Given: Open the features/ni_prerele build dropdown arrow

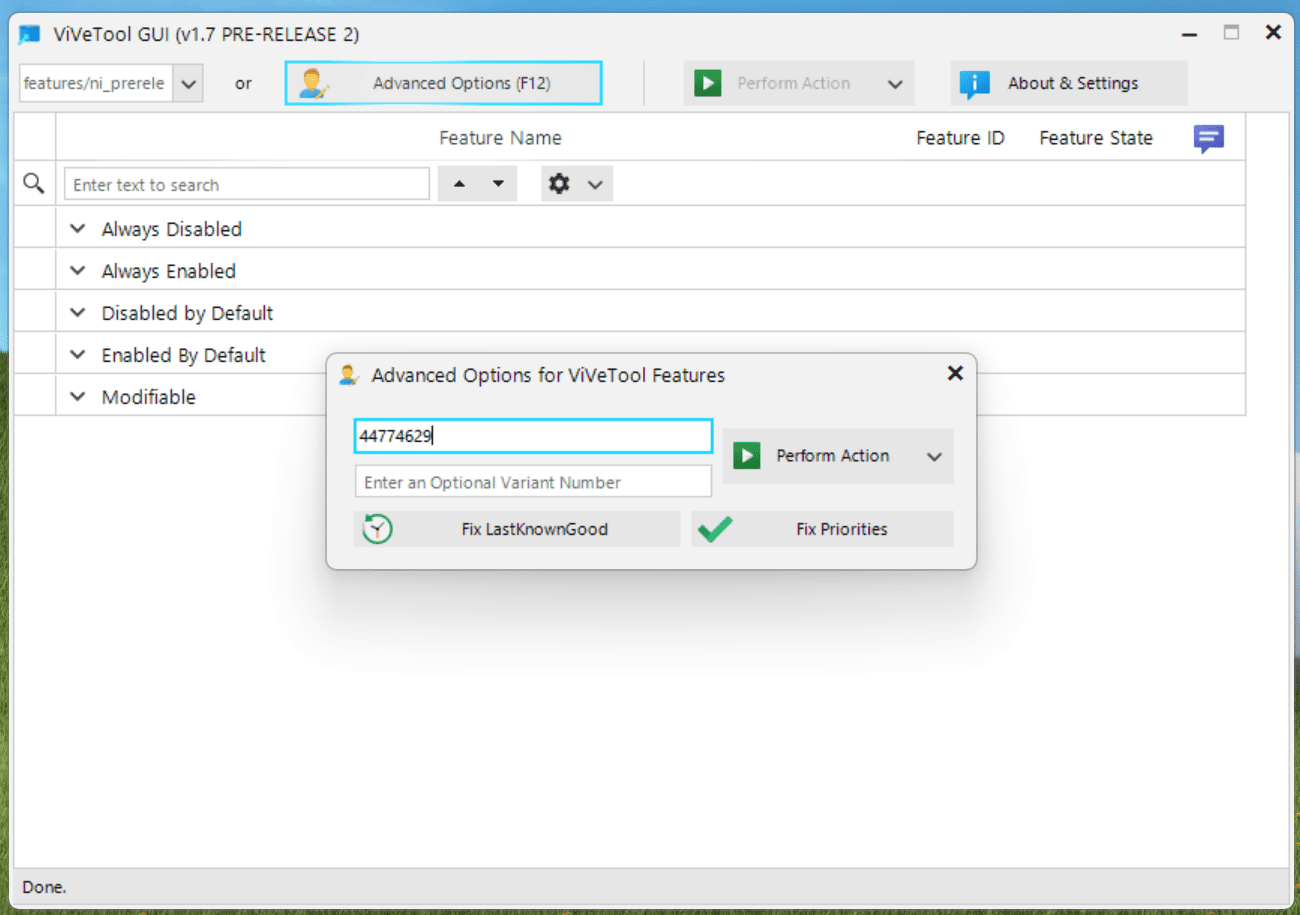Looking at the screenshot, I should tap(188, 83).
